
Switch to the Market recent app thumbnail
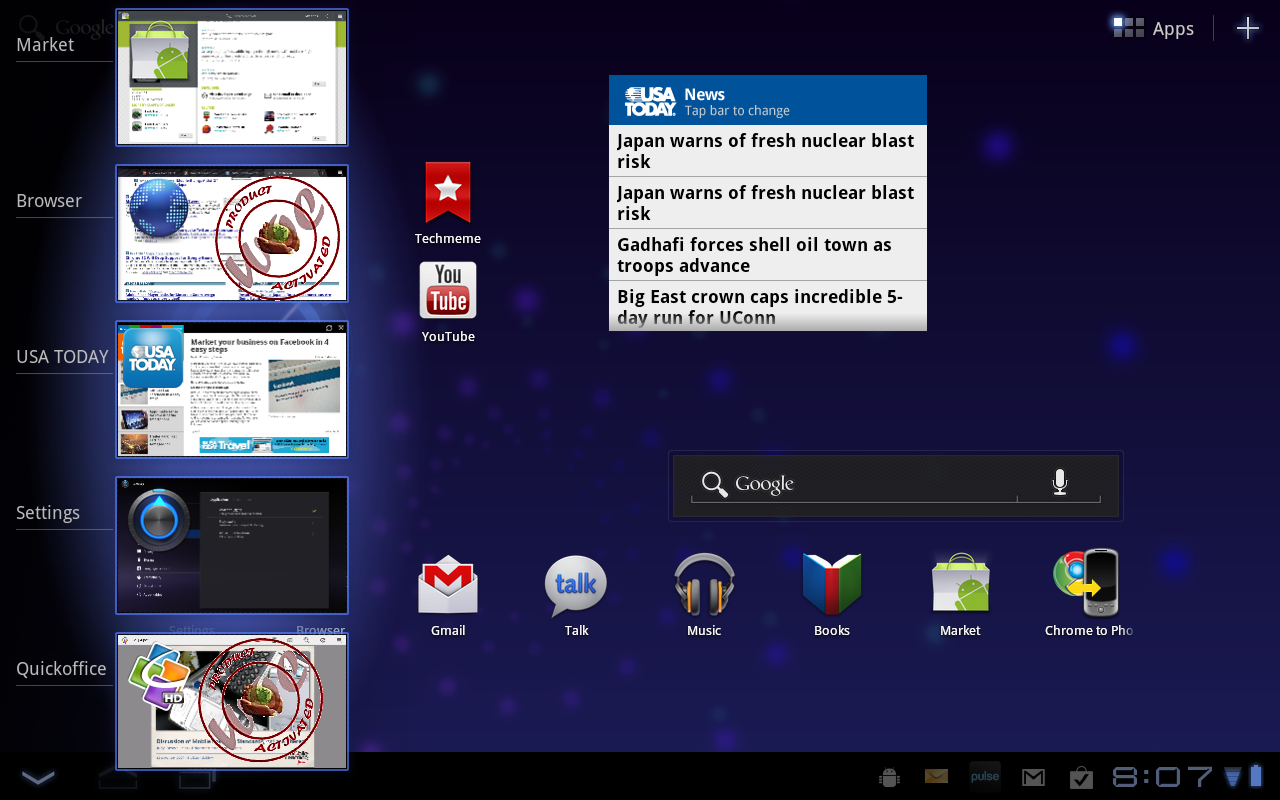pyautogui.click(x=232, y=78)
